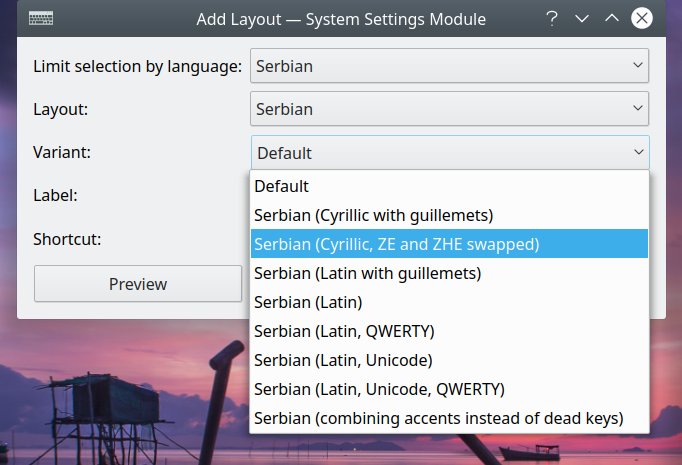Choose the plain Serbian (Latin) variant

449,302
